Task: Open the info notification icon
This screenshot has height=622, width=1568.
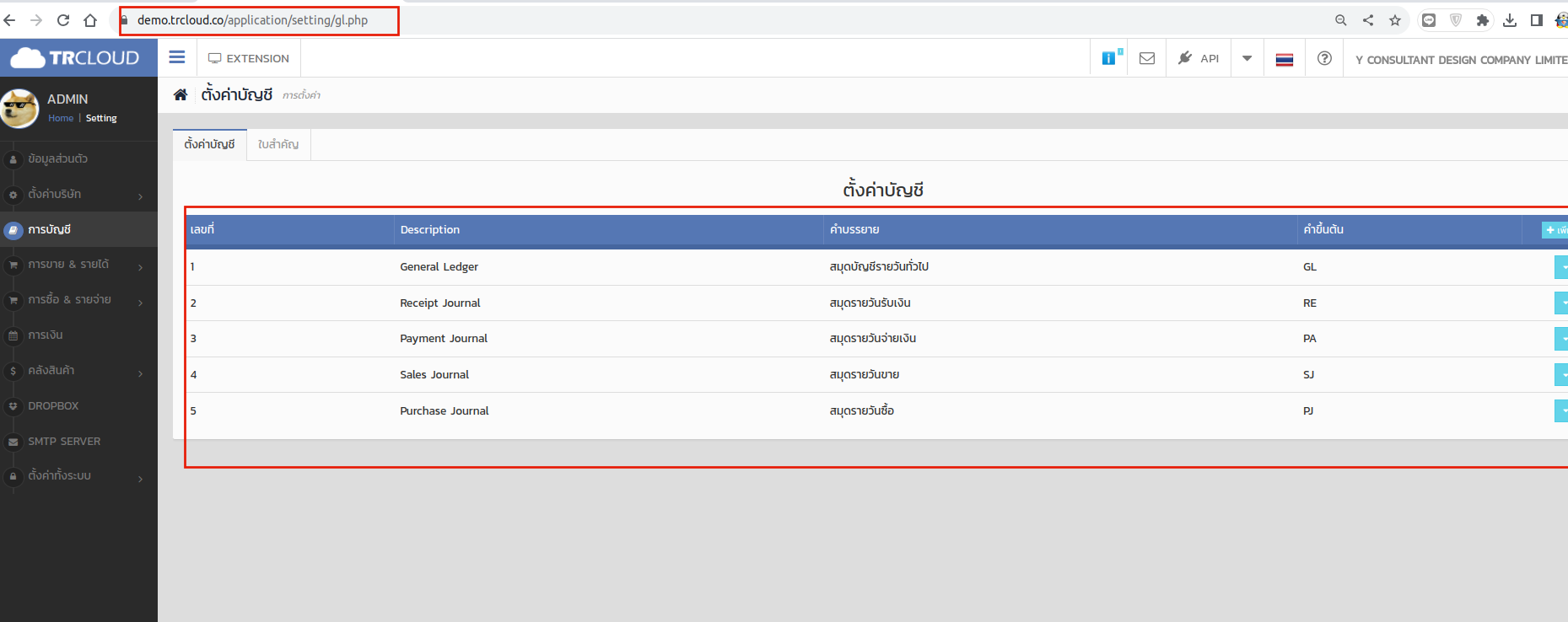Action: pyautogui.click(x=1109, y=58)
